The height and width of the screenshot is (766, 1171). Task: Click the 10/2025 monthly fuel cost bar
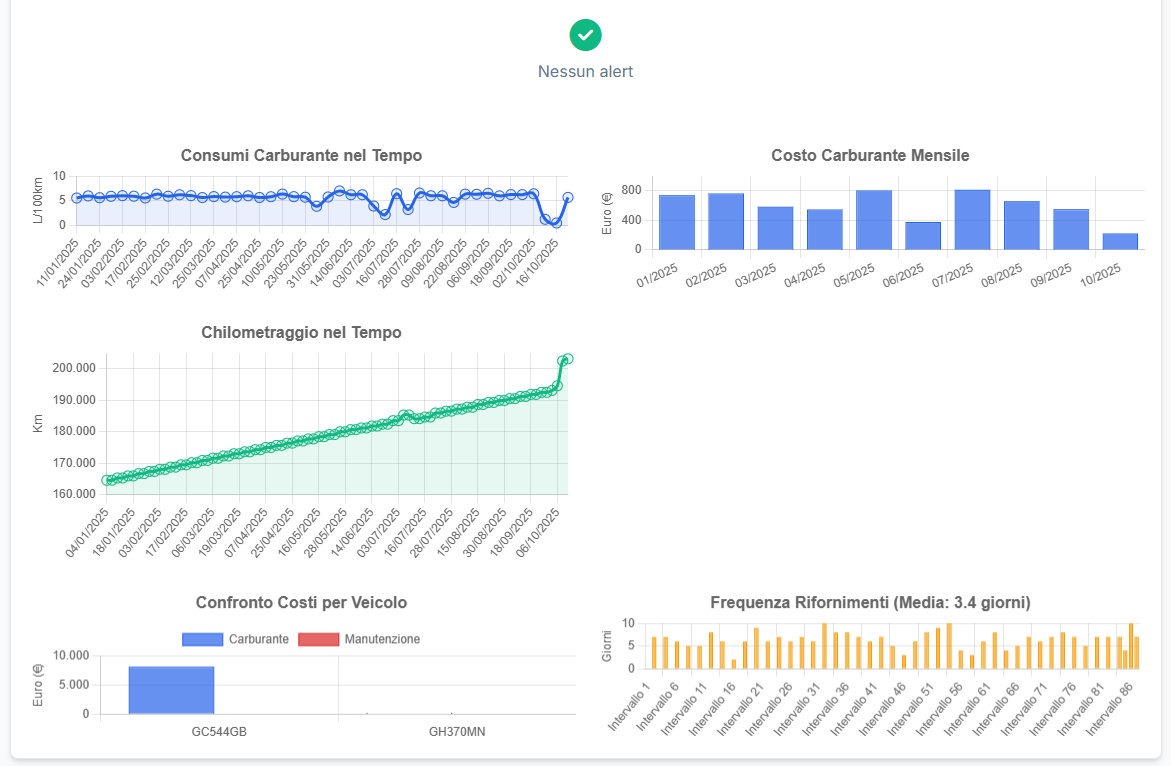click(x=1120, y=241)
